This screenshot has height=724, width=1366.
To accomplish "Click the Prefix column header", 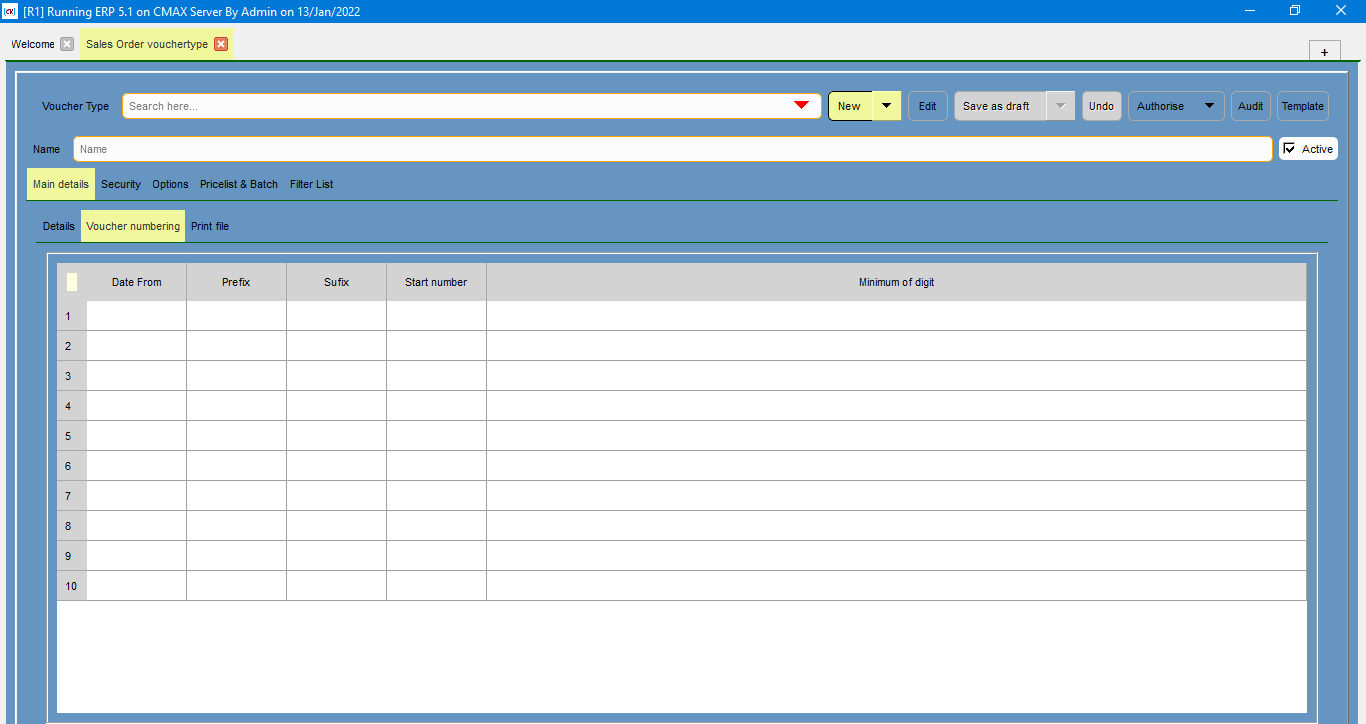I will click(236, 282).
